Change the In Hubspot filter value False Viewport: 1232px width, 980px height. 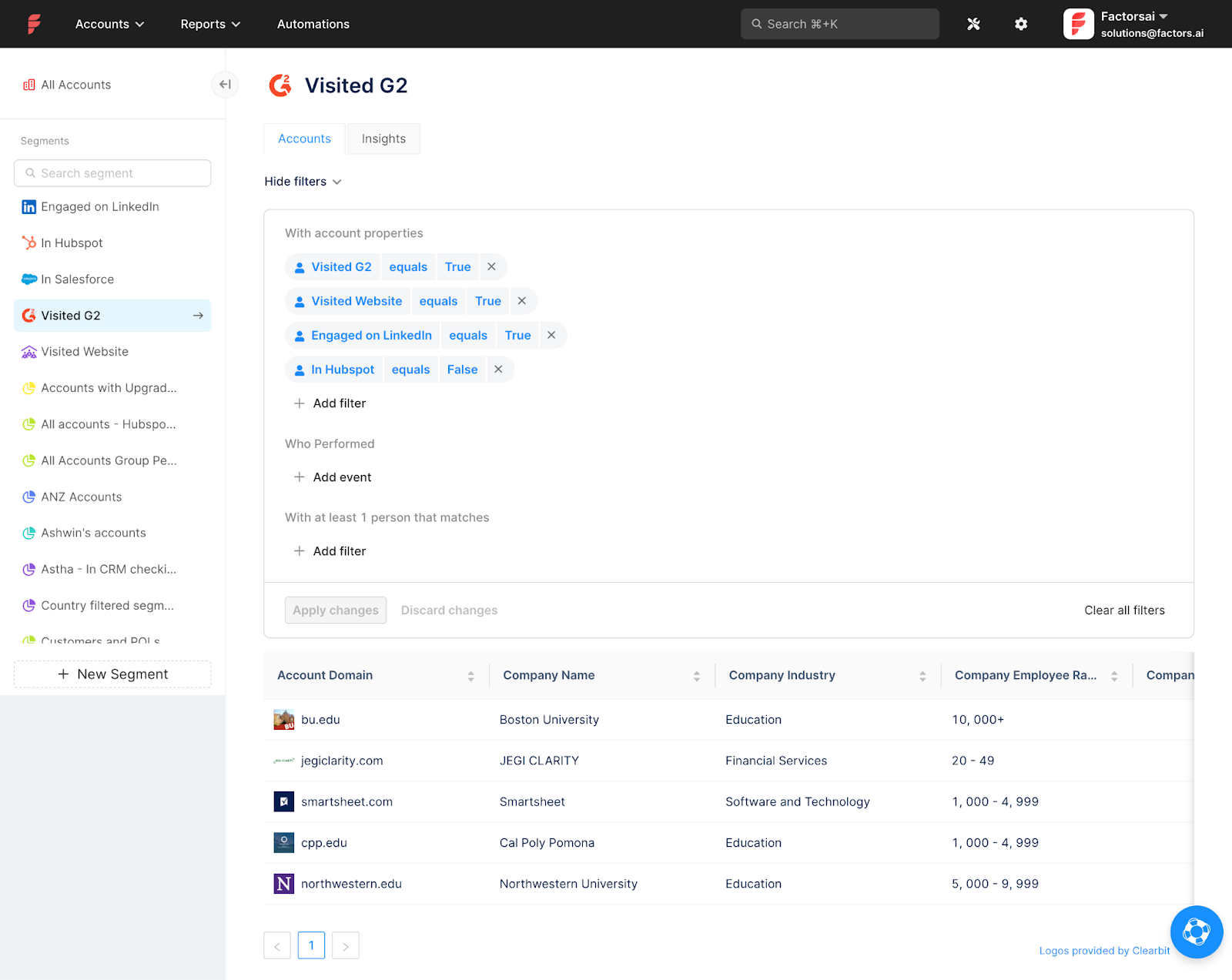(x=462, y=370)
